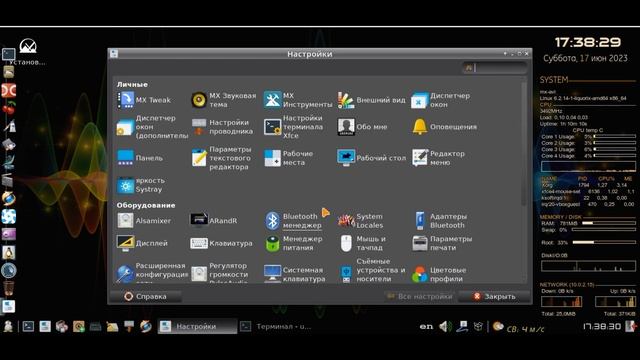Open Съёмные устройства и носители
640x360 pixels.
[x=372, y=271]
